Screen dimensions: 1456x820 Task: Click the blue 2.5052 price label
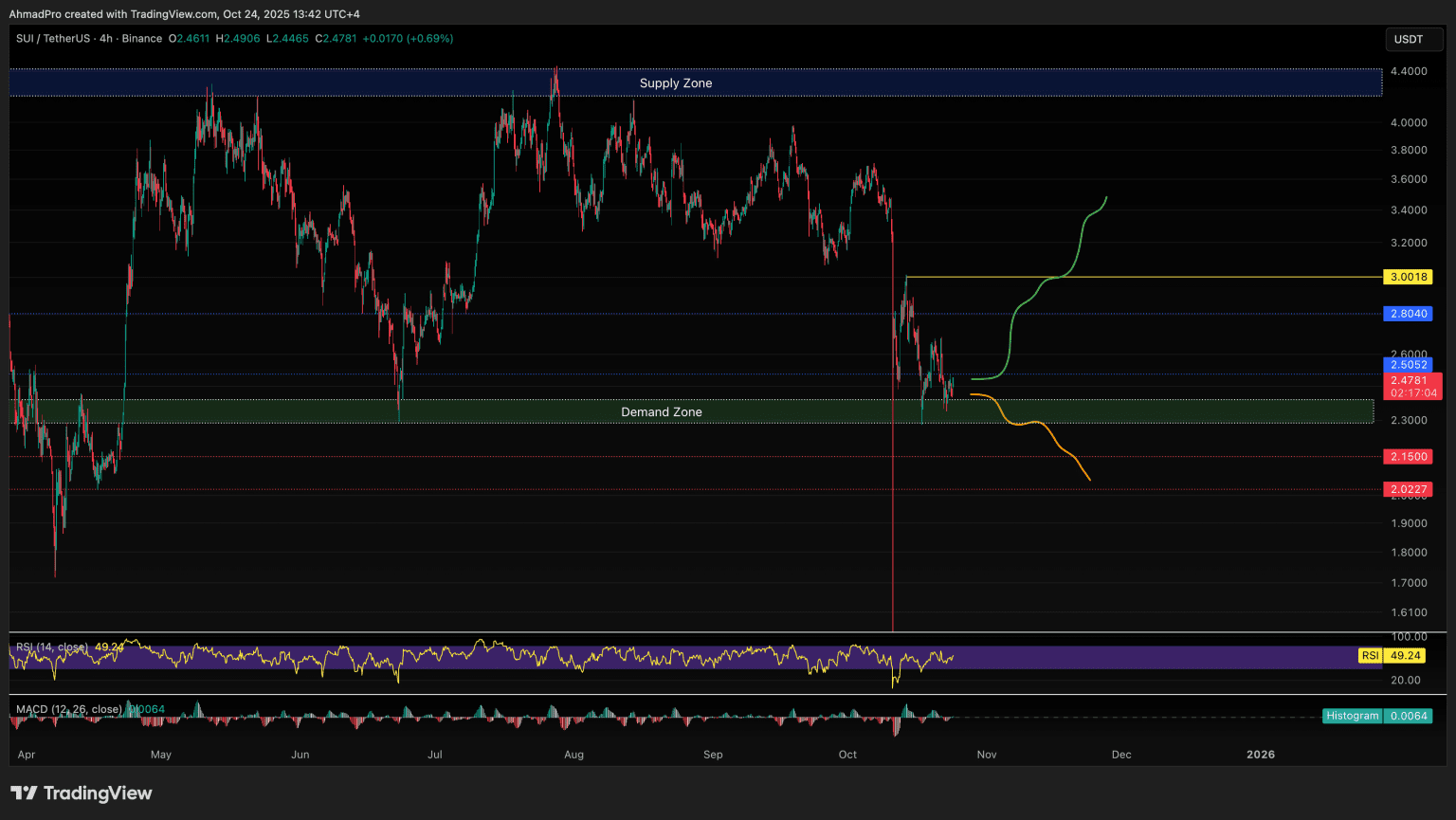pyautogui.click(x=1408, y=365)
